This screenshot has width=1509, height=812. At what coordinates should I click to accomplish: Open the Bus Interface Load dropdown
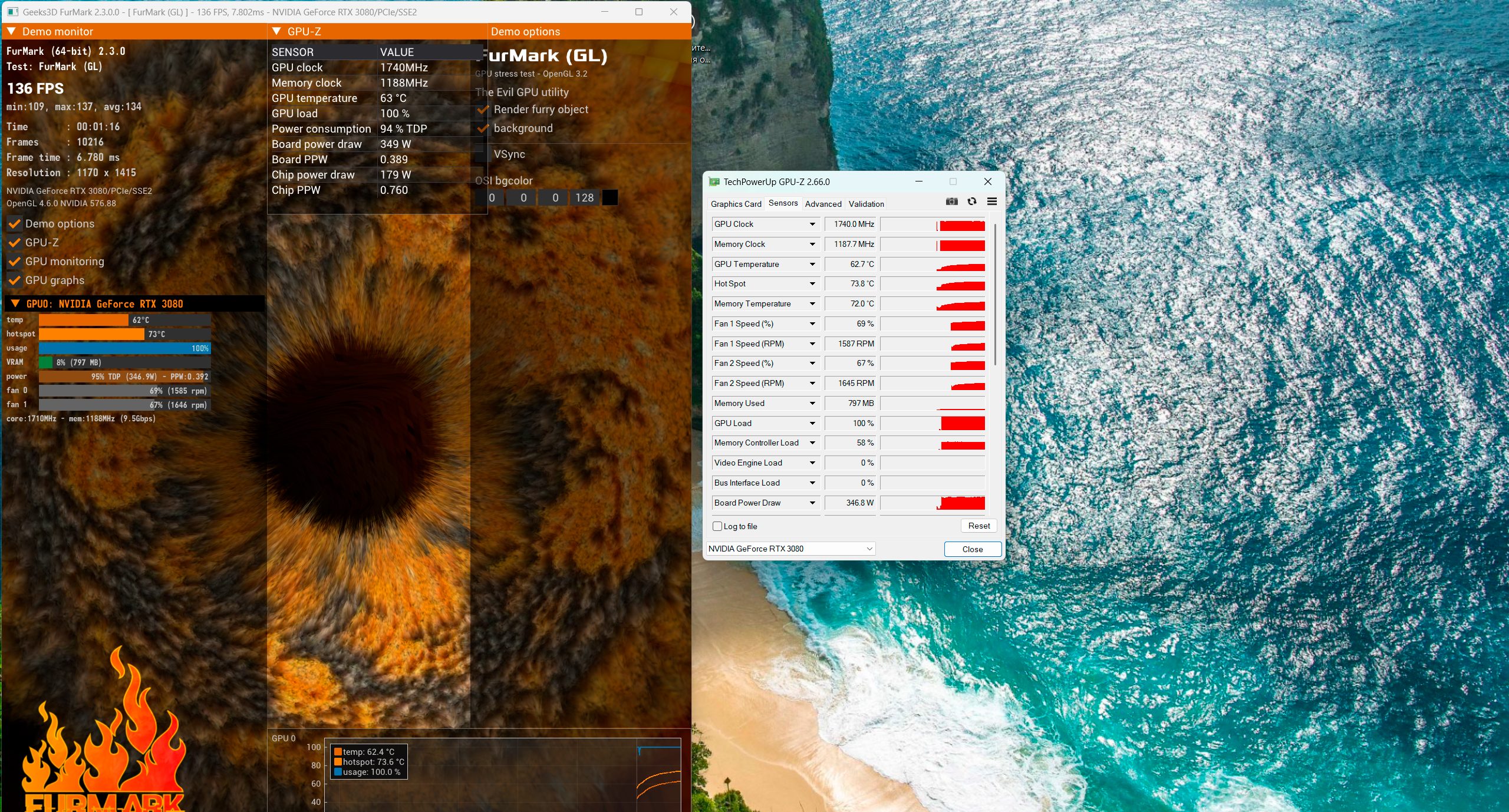812,483
